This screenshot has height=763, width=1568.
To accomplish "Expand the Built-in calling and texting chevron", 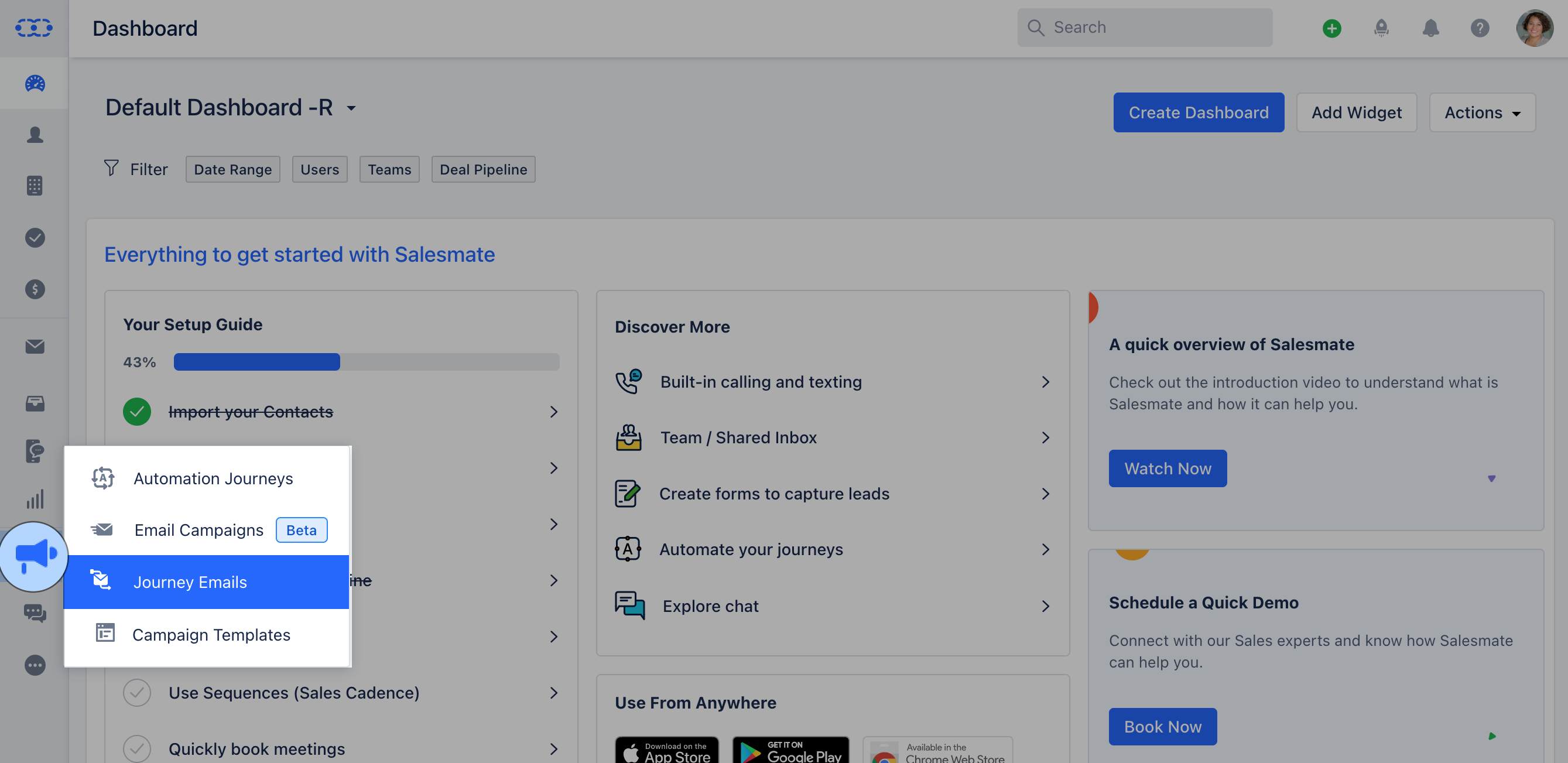I will [1045, 382].
